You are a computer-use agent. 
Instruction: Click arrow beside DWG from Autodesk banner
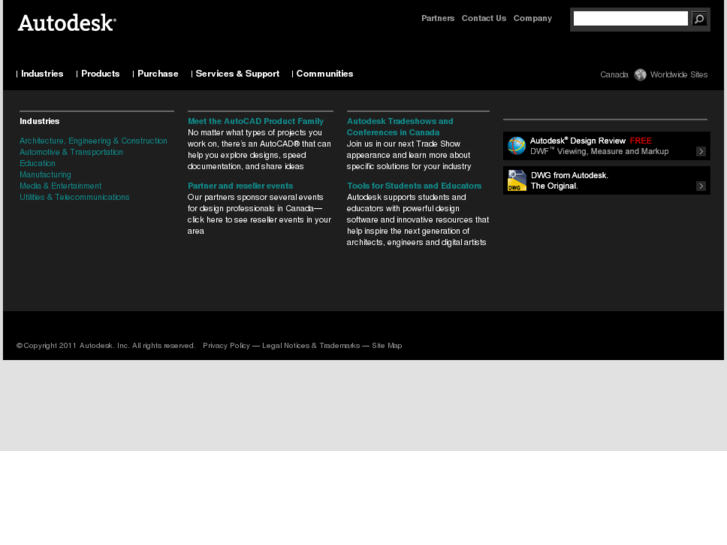point(701,186)
